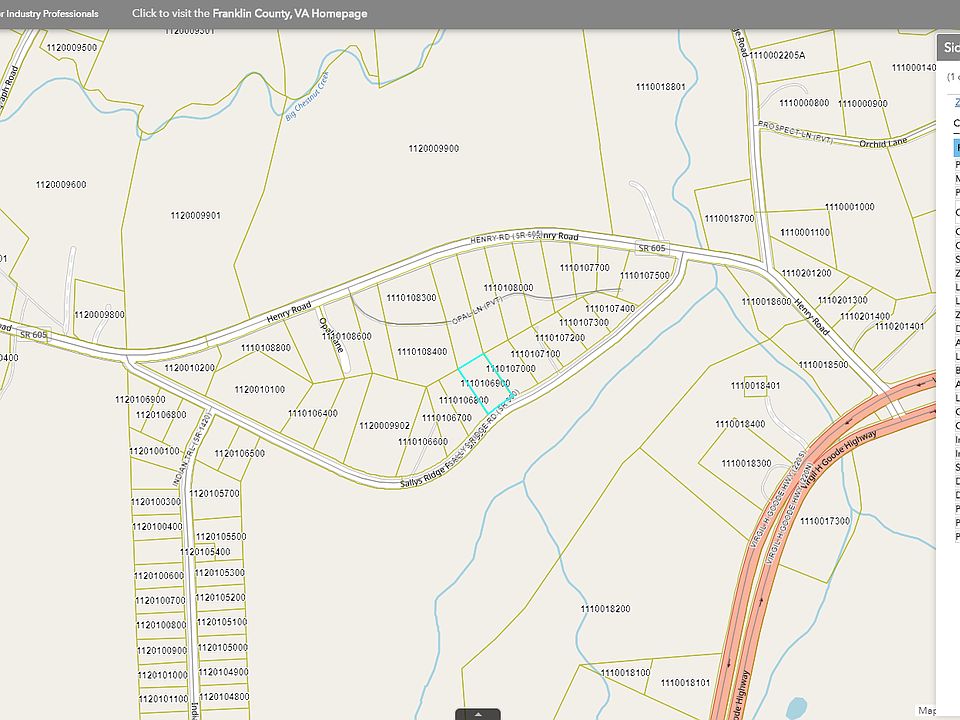The width and height of the screenshot is (960, 720).
Task: Click the blue highlighted row in side panel
Action: 956,147
